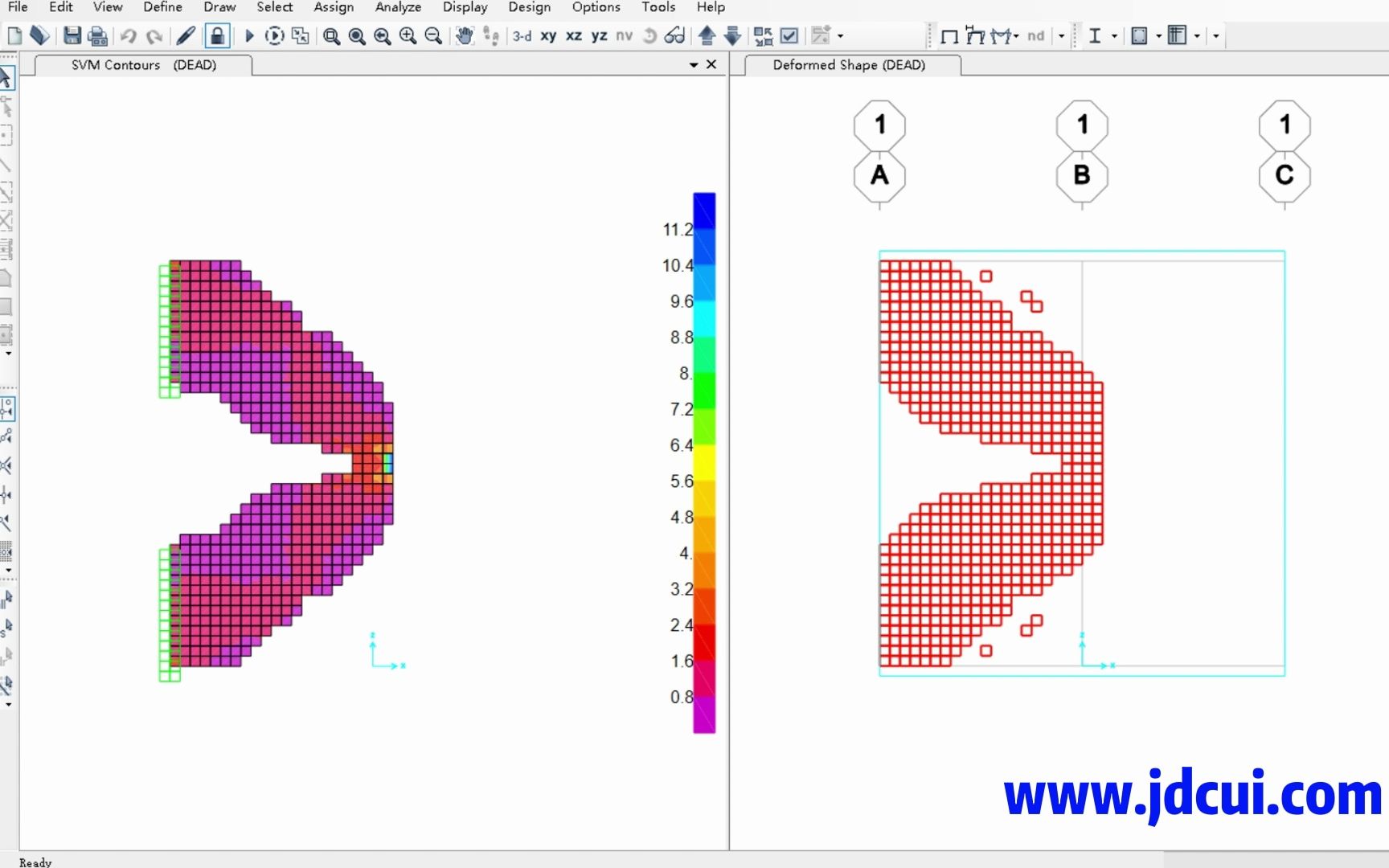Close the SVM Contours window
Viewport: 1389px width, 868px height.
pos(711,64)
